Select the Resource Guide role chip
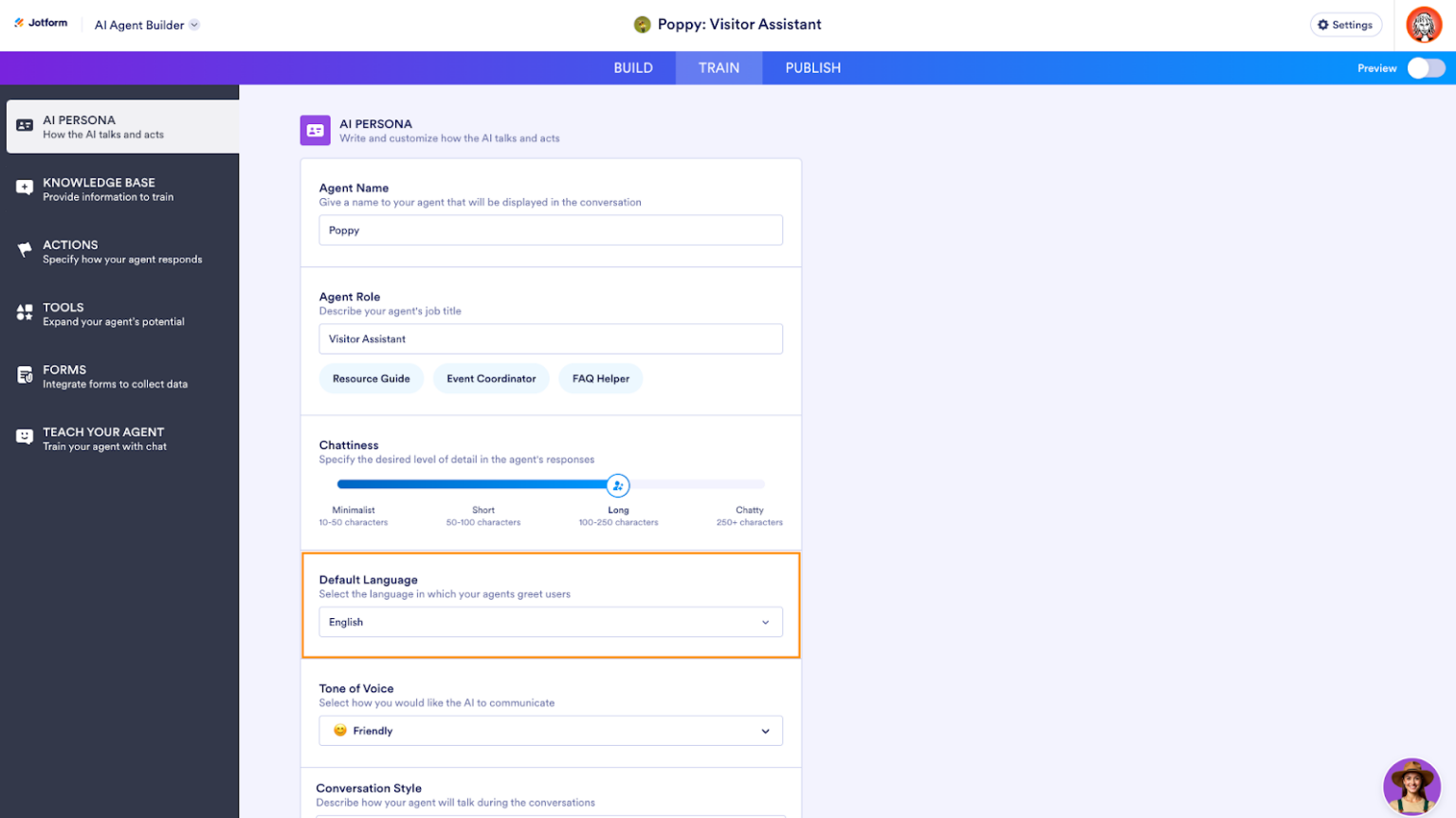 [371, 378]
